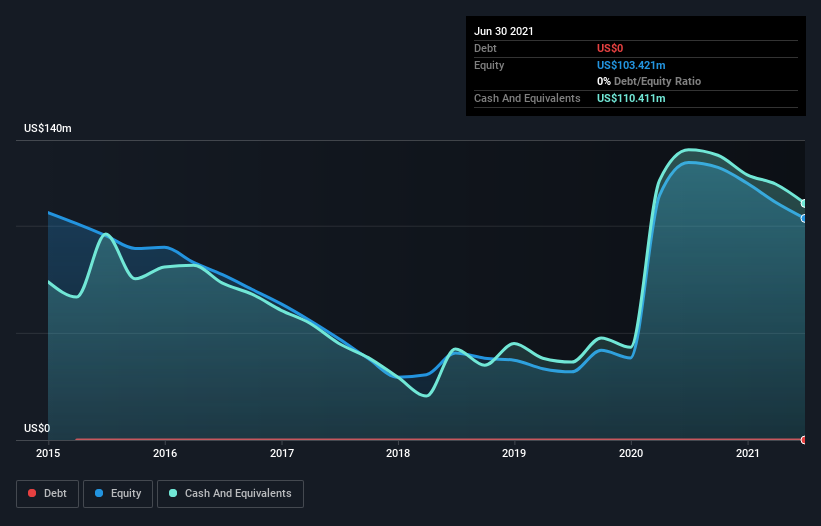Toggle the Debt legend button
Viewport: 821px width, 526px height.
pyautogui.click(x=48, y=494)
